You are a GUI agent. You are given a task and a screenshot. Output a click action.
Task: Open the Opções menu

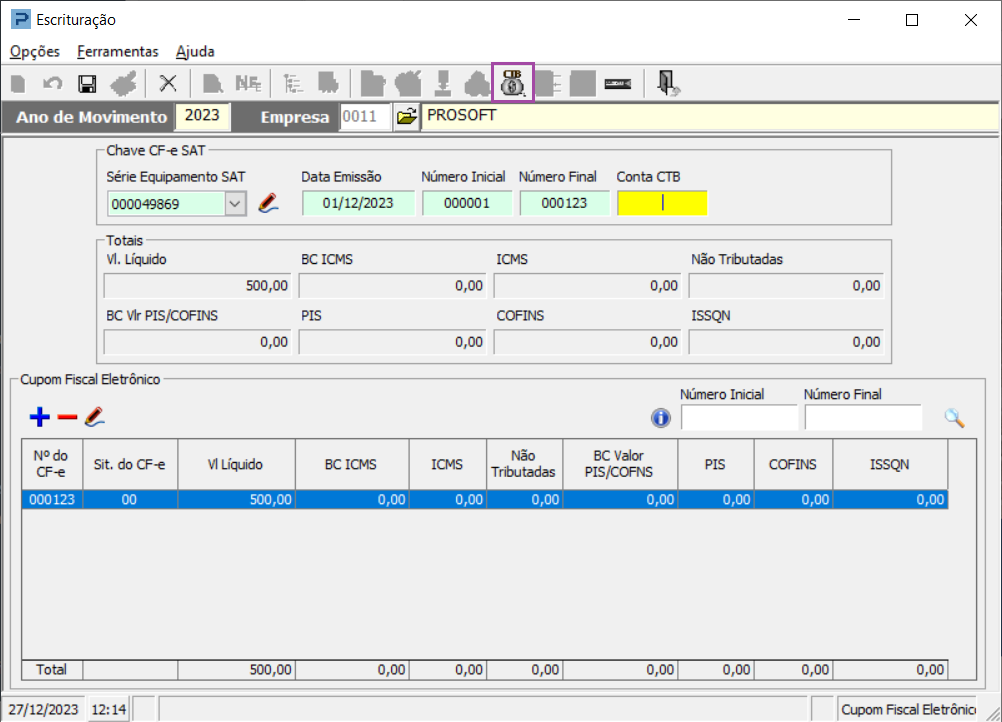click(x=35, y=52)
